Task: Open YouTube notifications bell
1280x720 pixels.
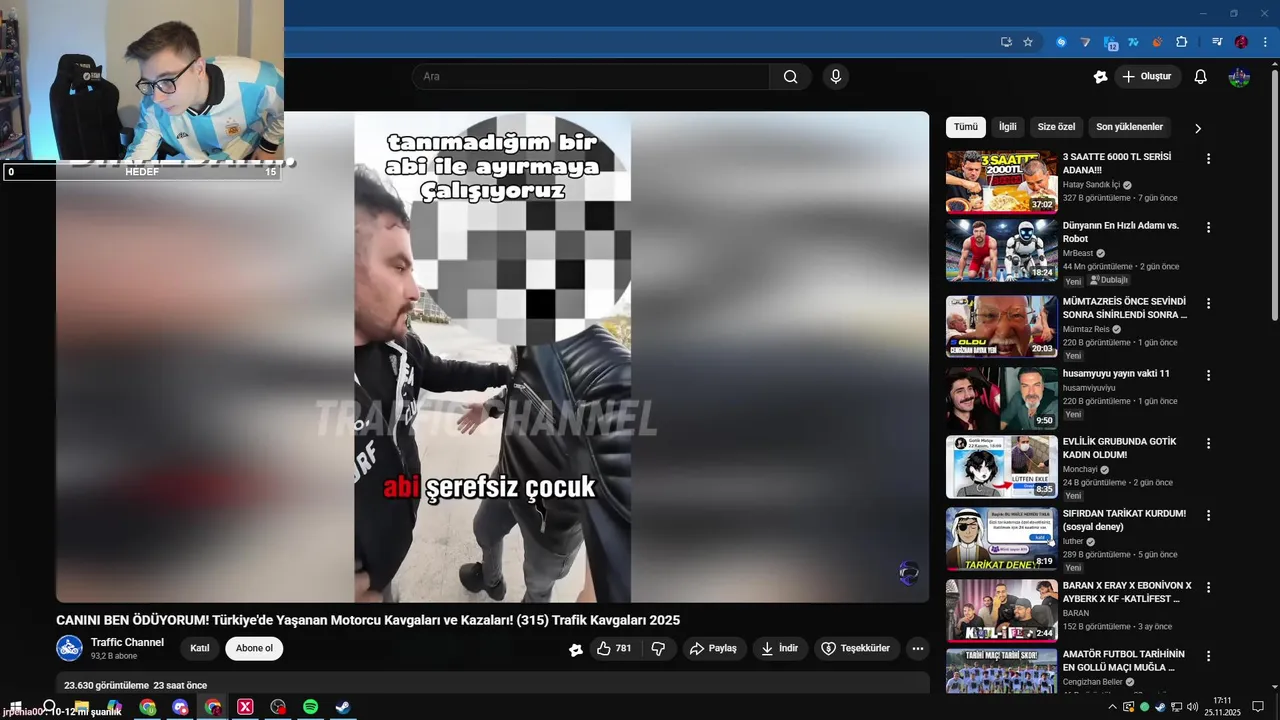Action: click(1201, 77)
